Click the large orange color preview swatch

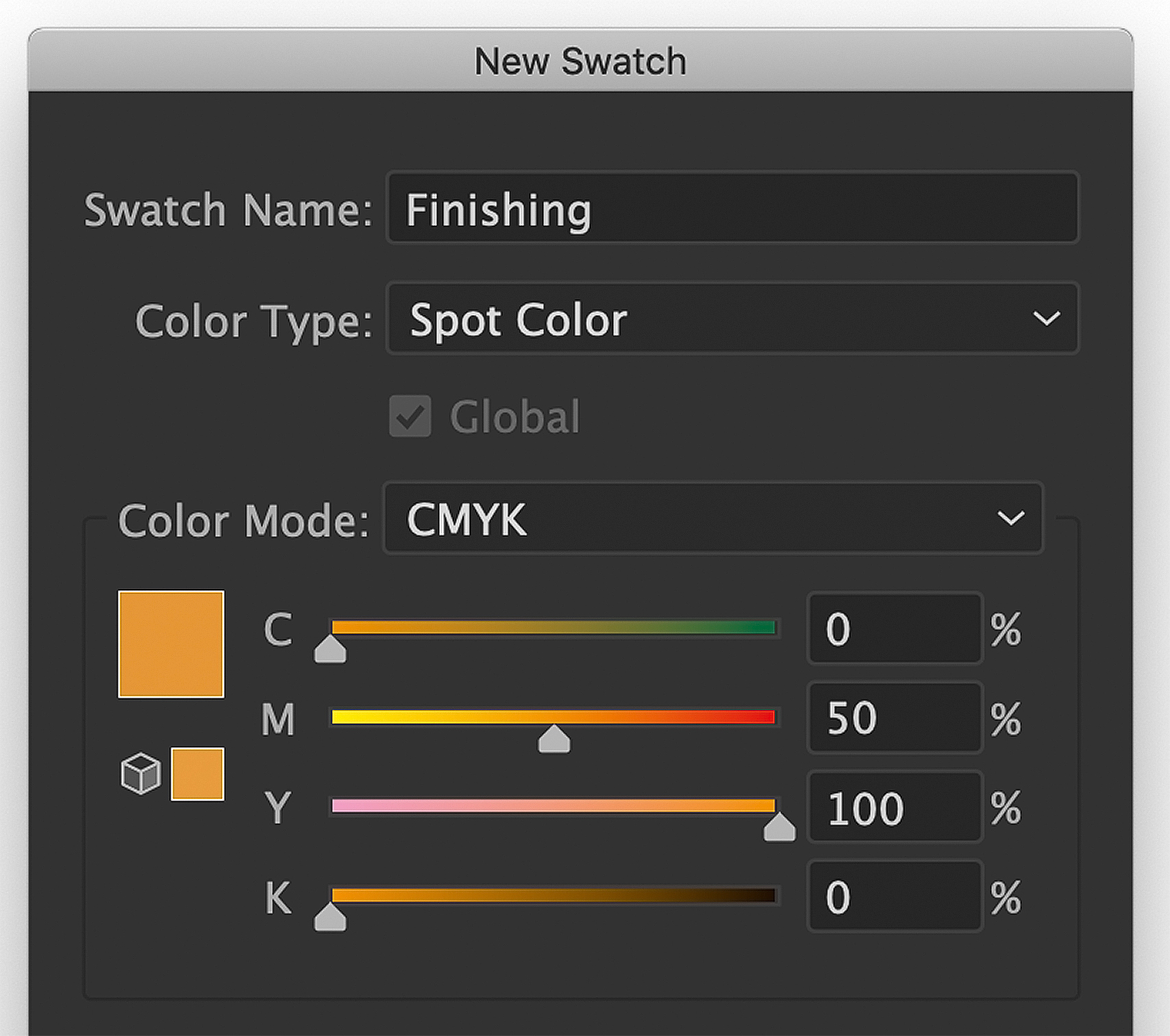coord(171,644)
